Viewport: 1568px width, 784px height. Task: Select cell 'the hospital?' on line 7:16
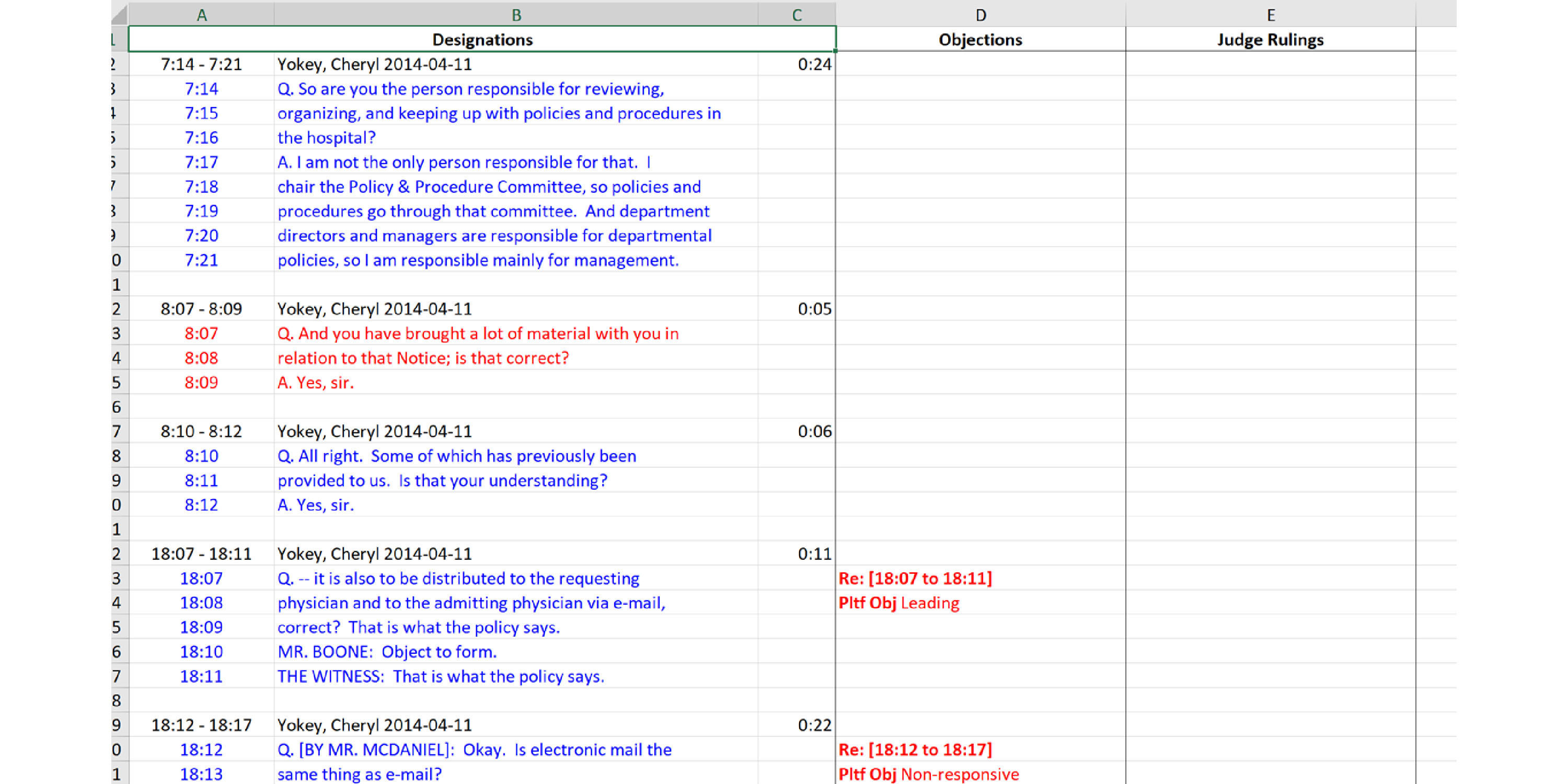click(x=326, y=137)
